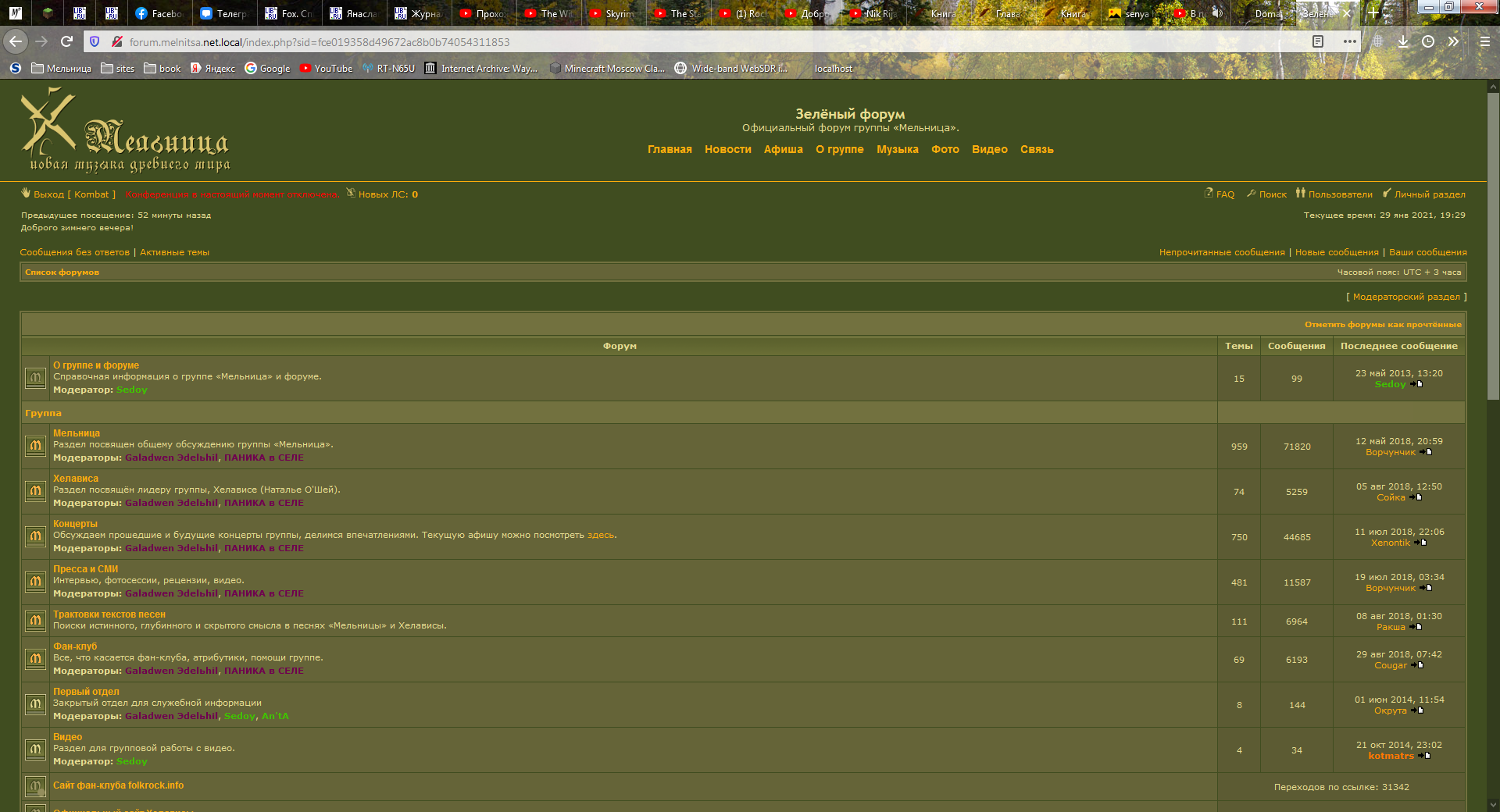Click the insecure connection padlock icon
The height and width of the screenshot is (812, 1500).
116,41
